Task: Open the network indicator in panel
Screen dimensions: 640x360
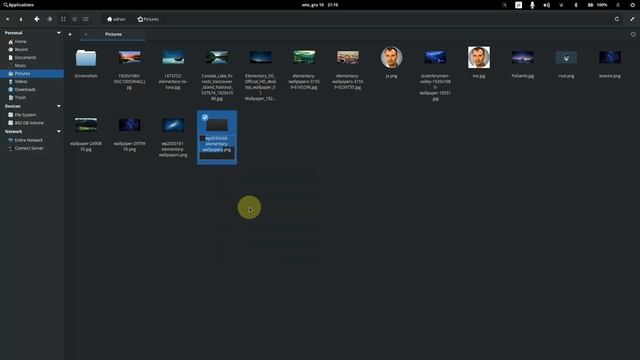Action: pos(561,5)
